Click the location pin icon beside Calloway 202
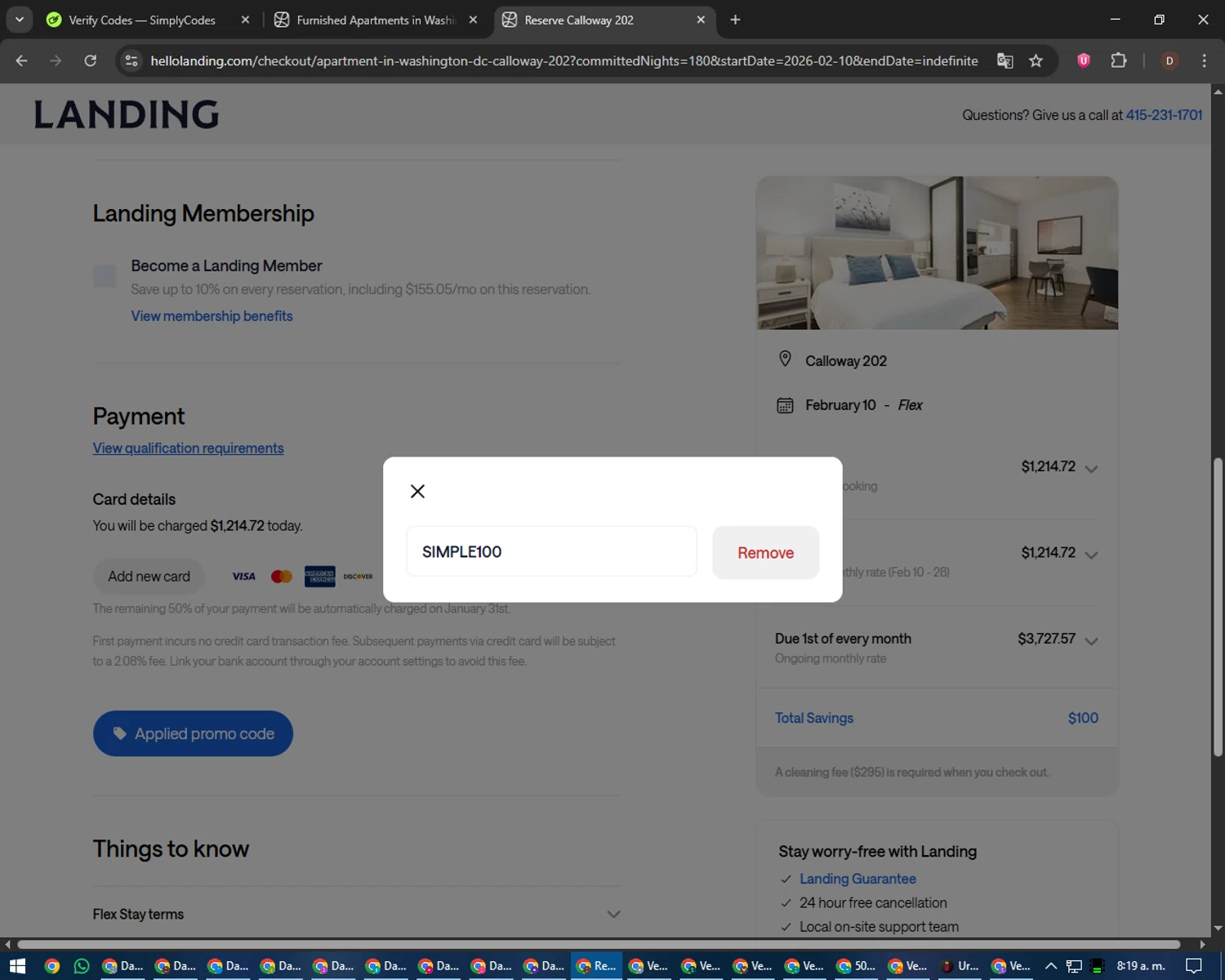Image resolution: width=1225 pixels, height=980 pixels. point(785,359)
